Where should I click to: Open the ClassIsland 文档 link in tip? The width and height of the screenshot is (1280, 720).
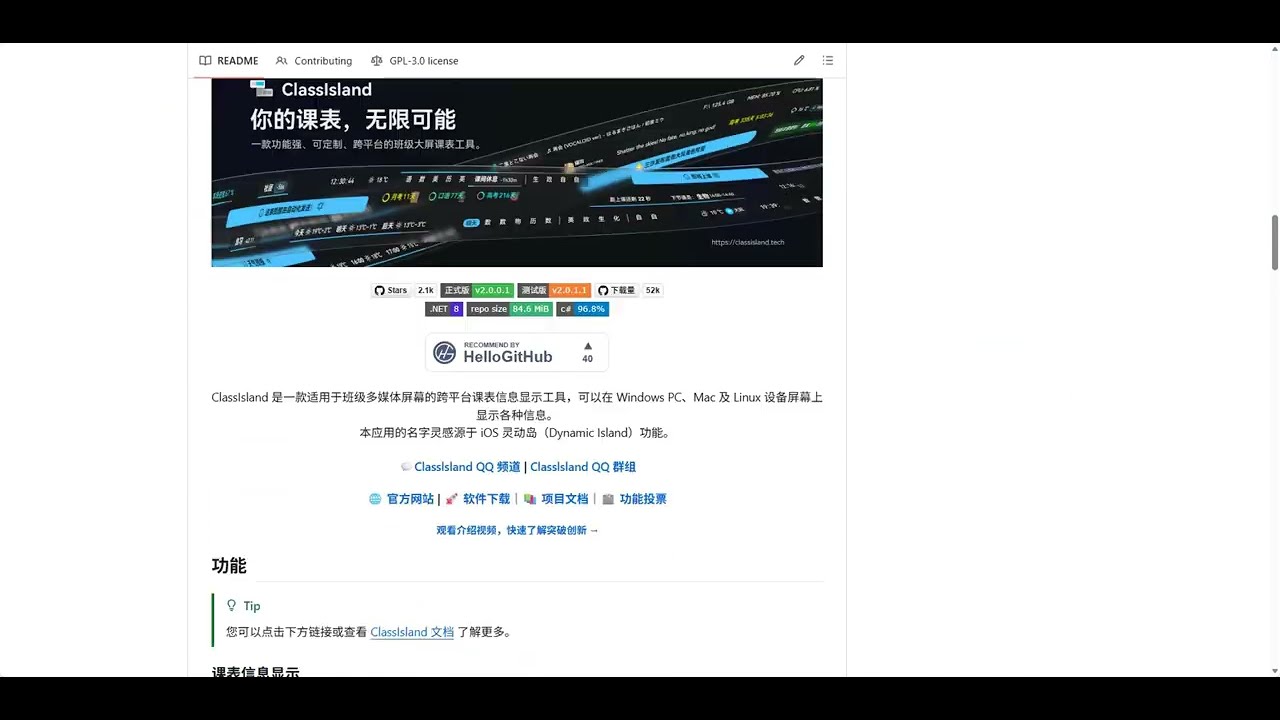click(x=412, y=632)
